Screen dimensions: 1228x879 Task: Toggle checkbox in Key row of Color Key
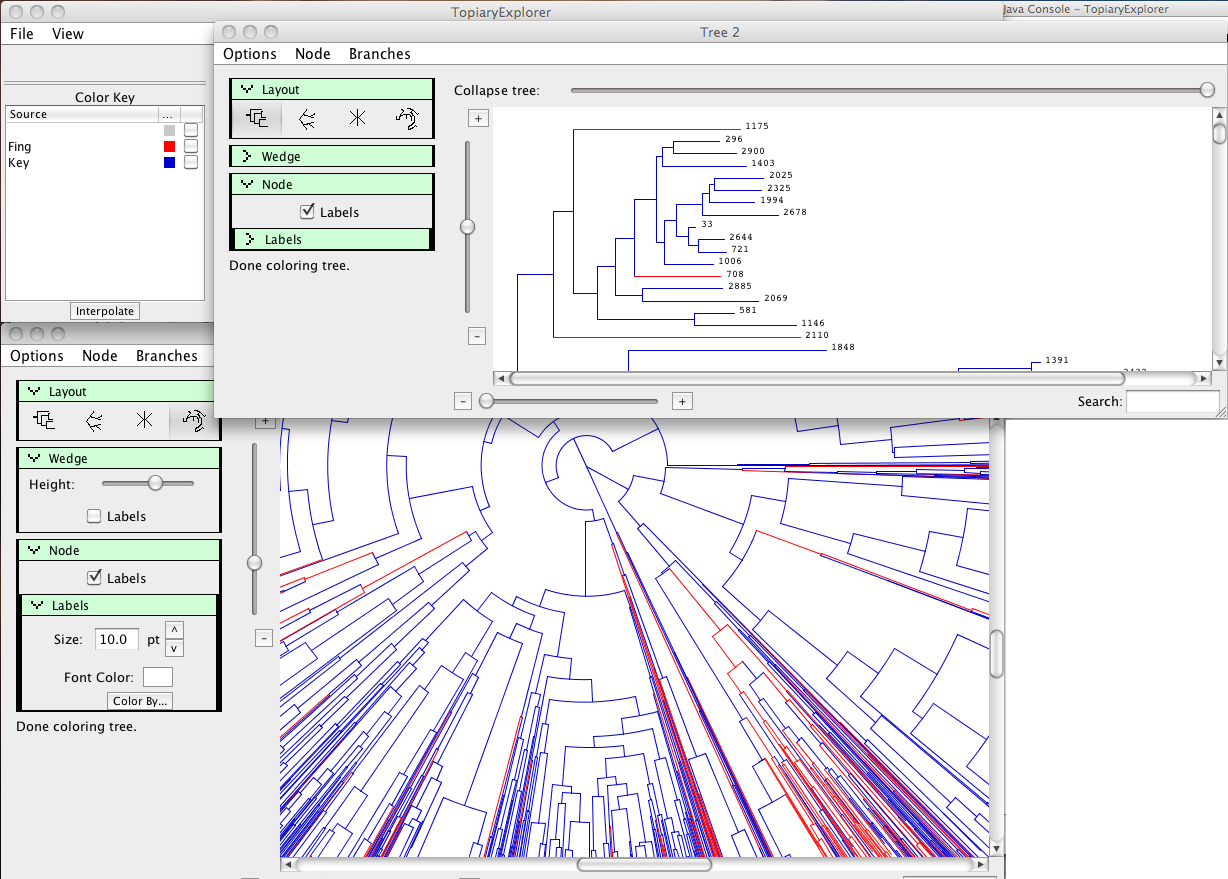tap(191, 162)
